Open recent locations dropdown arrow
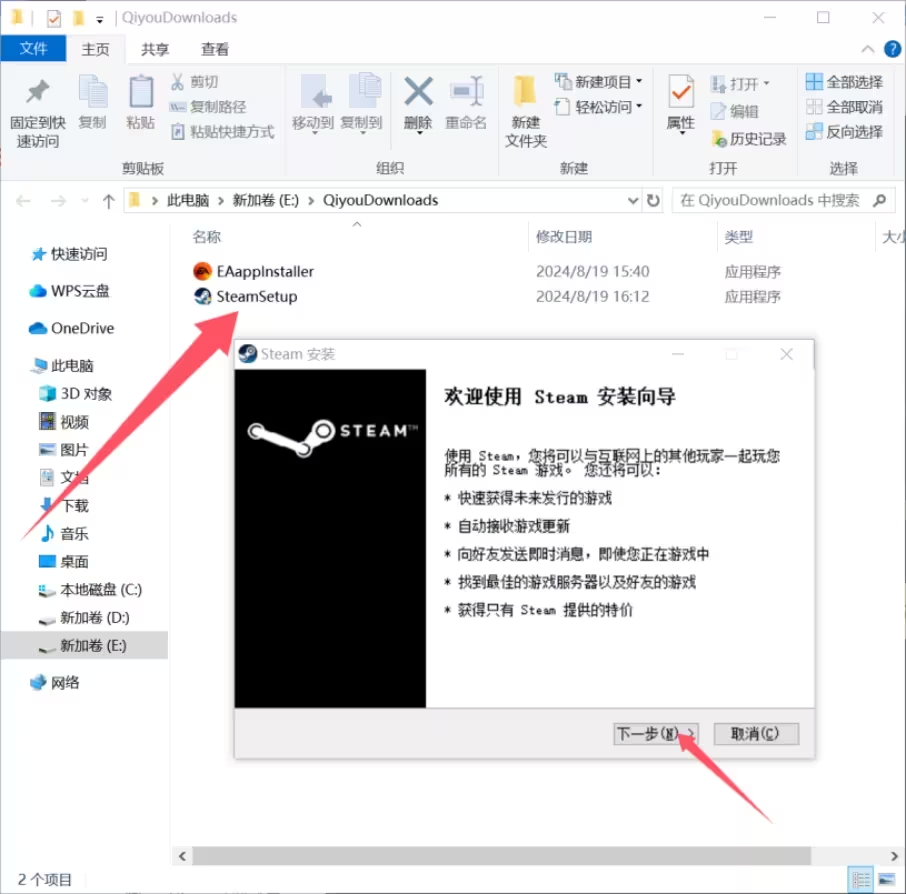The height and width of the screenshot is (894, 906). click(85, 201)
